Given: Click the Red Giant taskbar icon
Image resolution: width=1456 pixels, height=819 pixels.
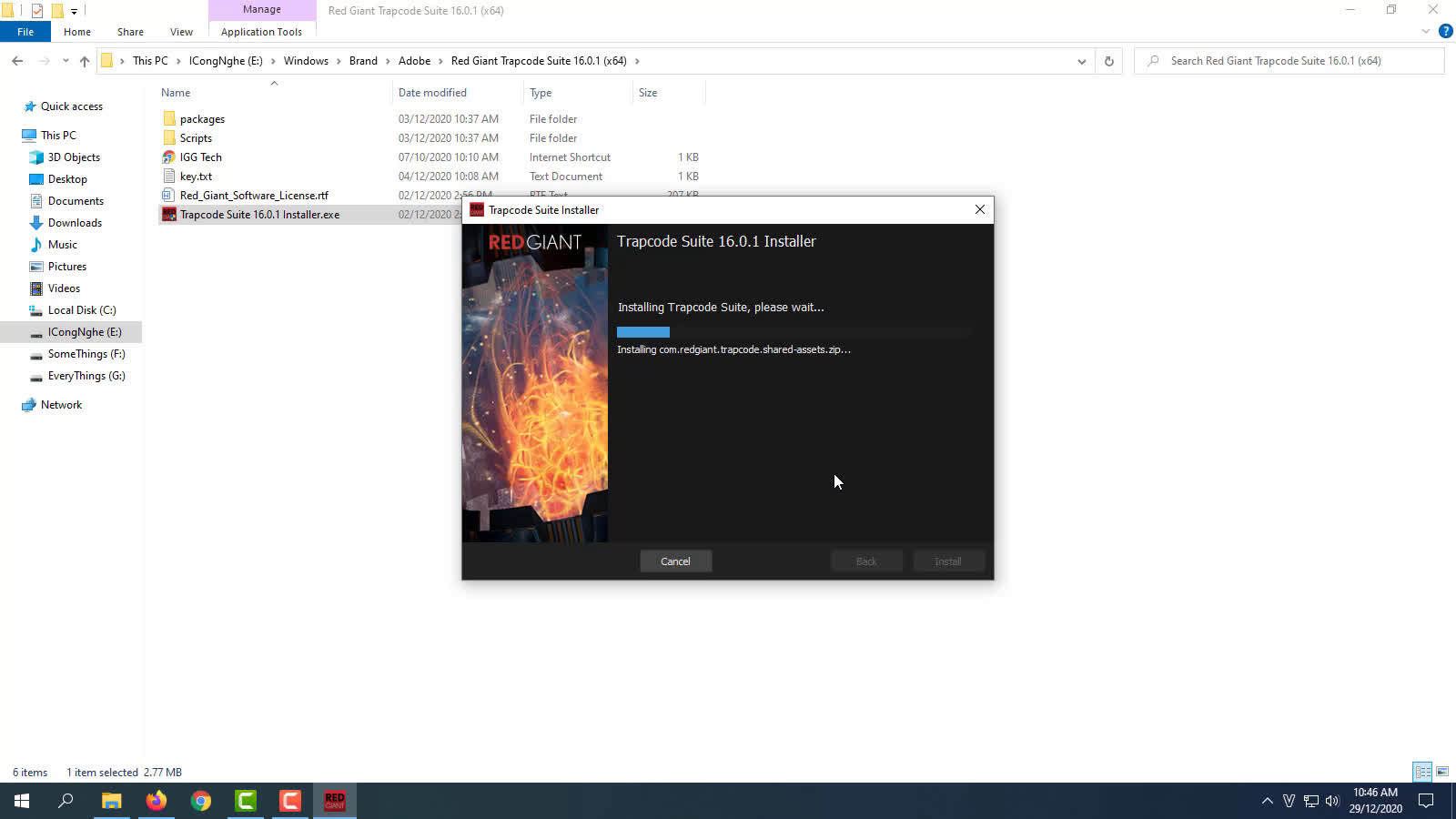Looking at the screenshot, I should tap(334, 801).
